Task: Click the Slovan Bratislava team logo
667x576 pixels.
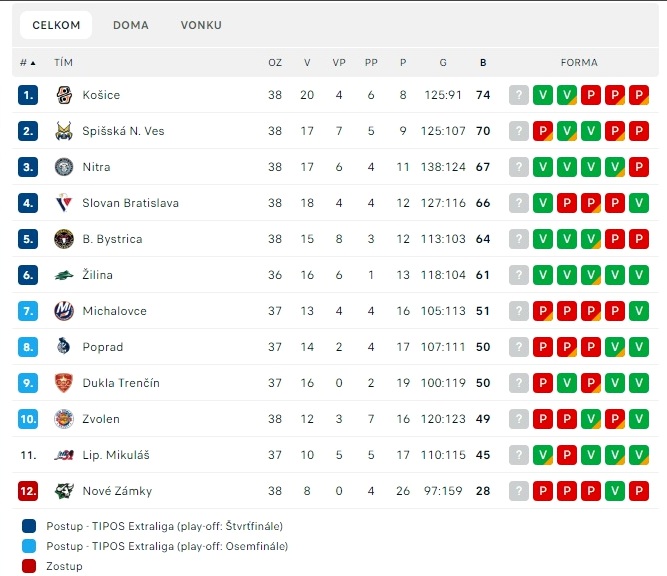Action: 64,203
